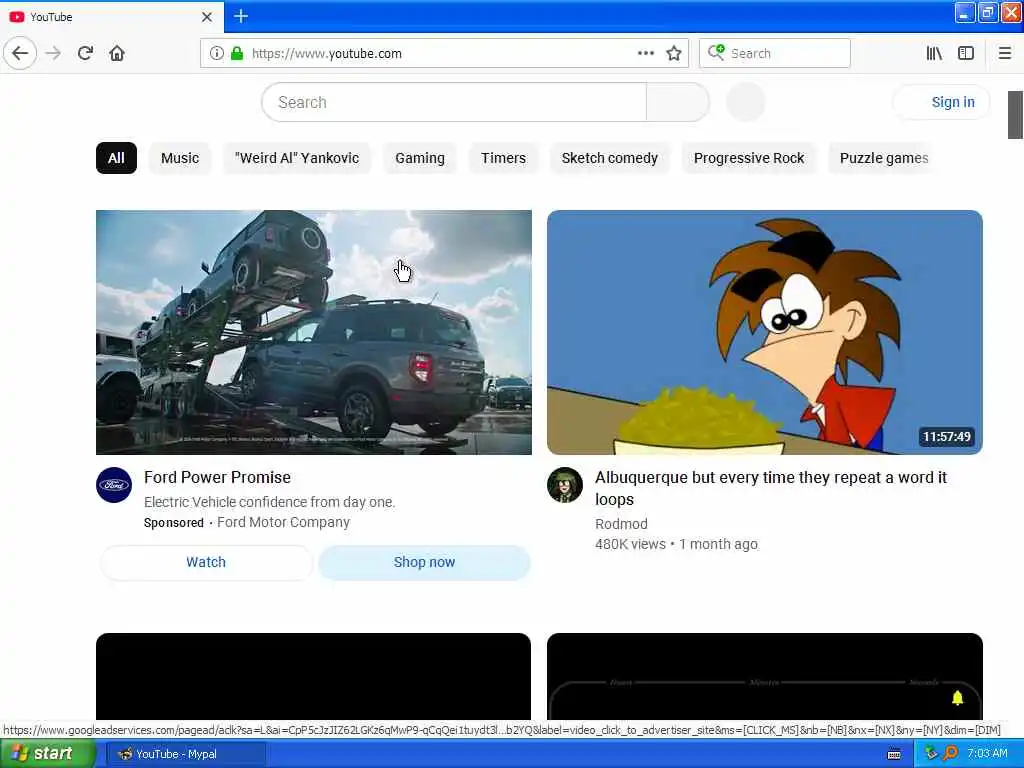Click the 7:03 AM taskbar clock
This screenshot has height=768, width=1024.
(987, 754)
